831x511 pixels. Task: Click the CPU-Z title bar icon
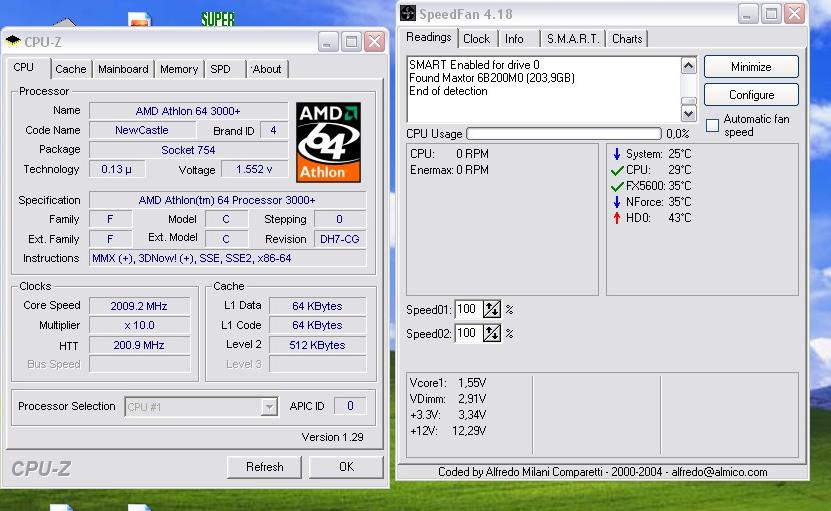tap(13, 41)
